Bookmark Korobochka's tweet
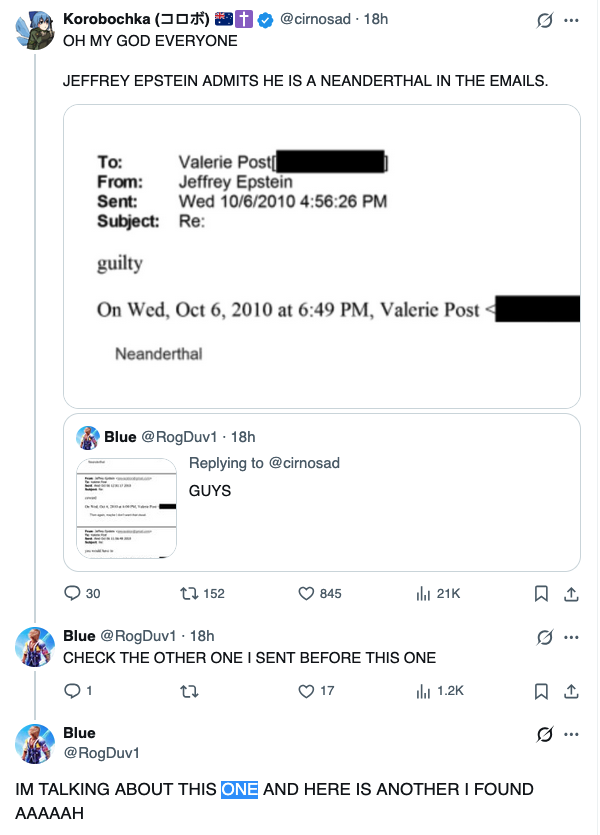Screen dimensions: 600x835 [541, 593]
